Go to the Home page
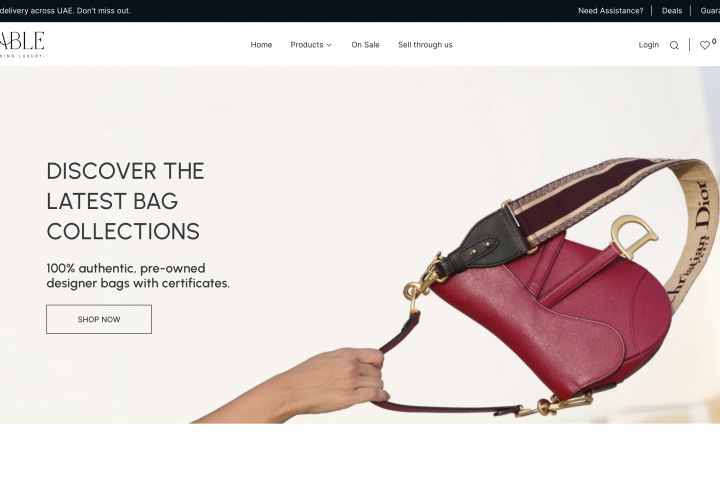720x480 pixels. click(261, 45)
